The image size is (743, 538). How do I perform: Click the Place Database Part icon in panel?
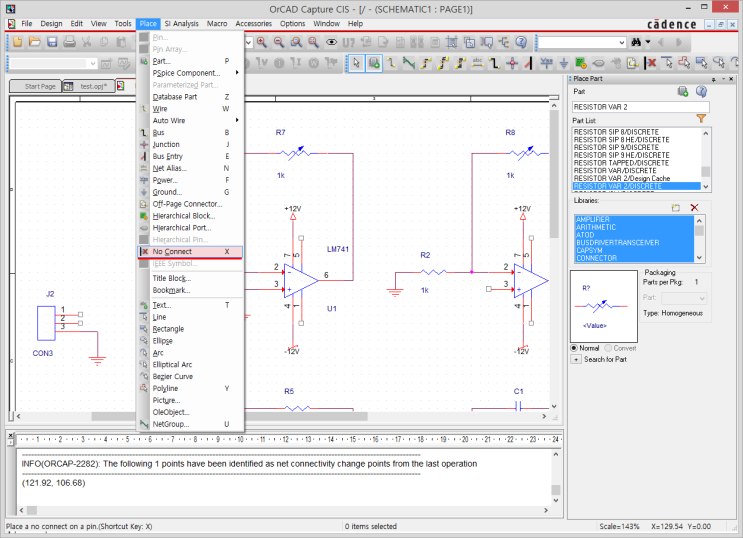(x=683, y=91)
